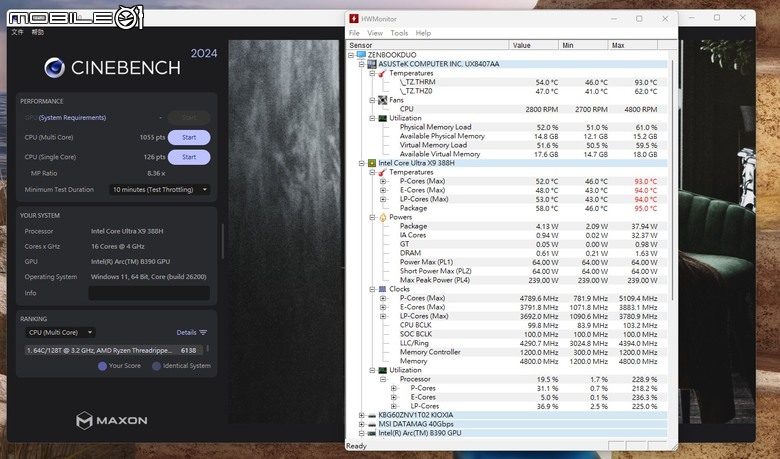Collapse the Intel Core Ultra X9 388H node
The width and height of the screenshot is (780, 459).
point(362,163)
